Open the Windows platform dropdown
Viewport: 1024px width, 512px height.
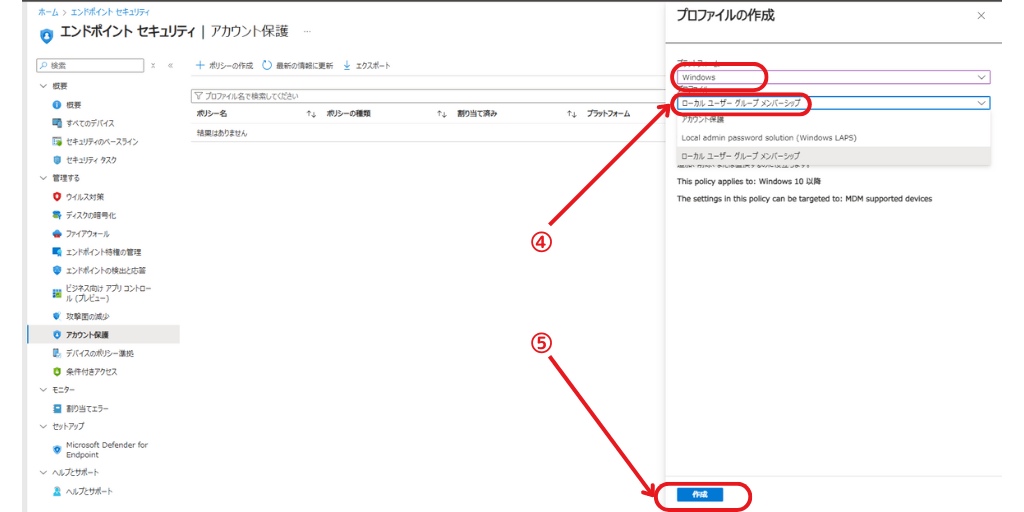(833, 77)
